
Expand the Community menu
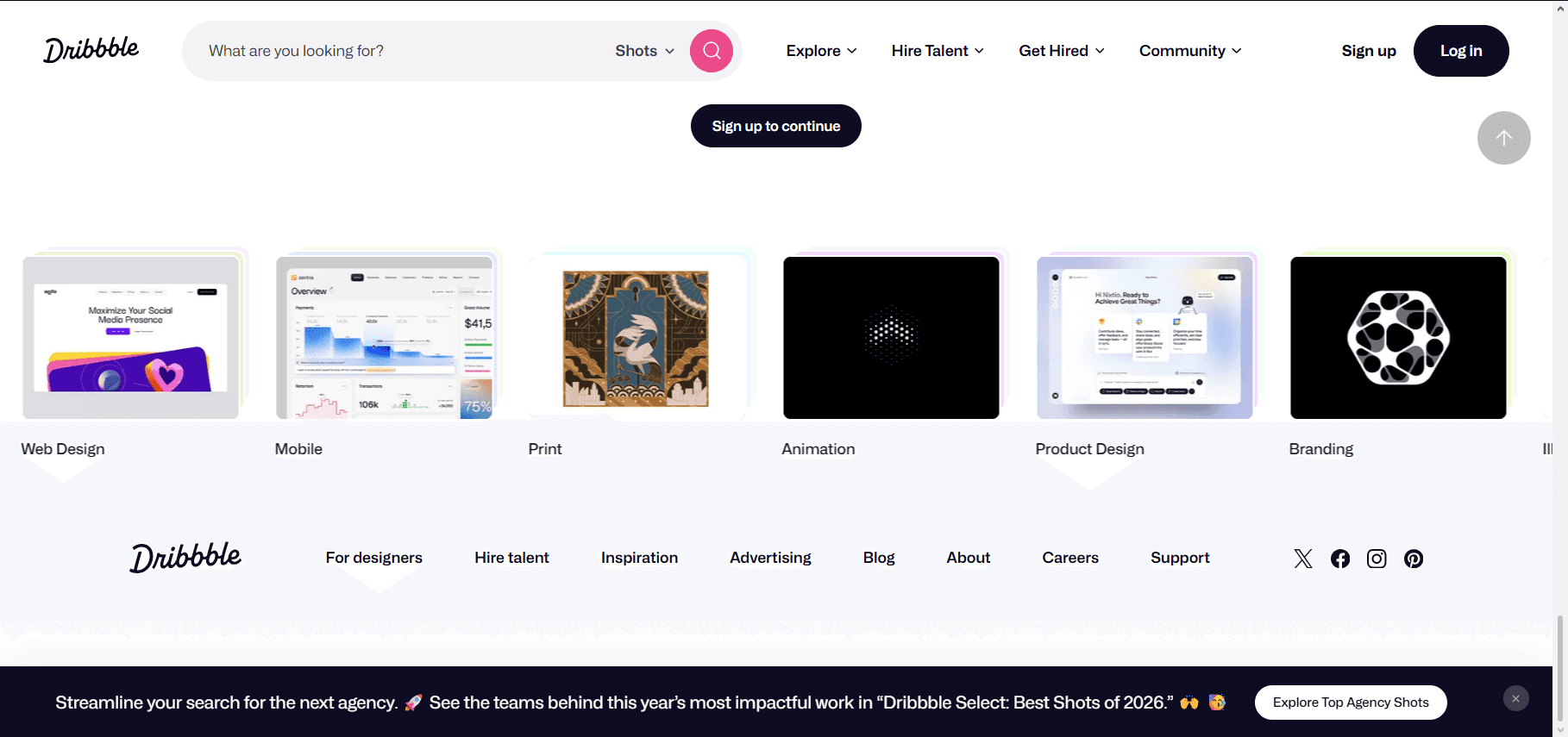[1190, 51]
